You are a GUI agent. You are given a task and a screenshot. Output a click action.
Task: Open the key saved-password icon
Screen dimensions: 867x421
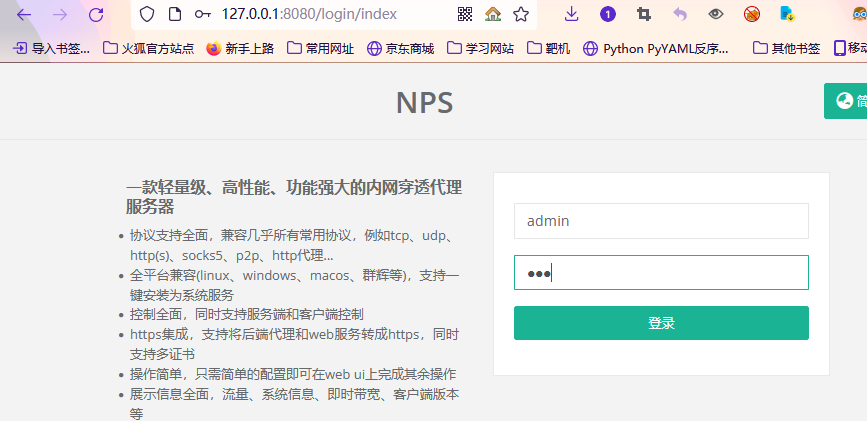[203, 14]
